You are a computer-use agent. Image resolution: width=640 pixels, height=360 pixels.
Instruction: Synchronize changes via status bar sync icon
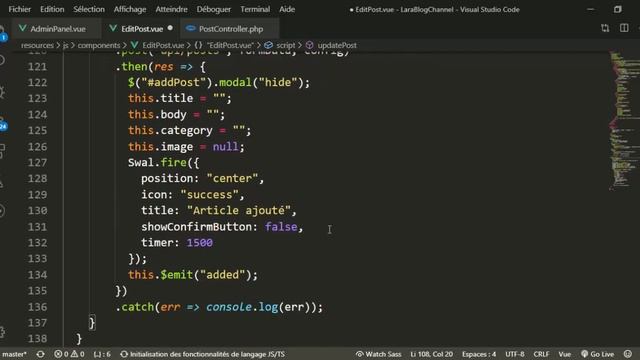click(40, 354)
